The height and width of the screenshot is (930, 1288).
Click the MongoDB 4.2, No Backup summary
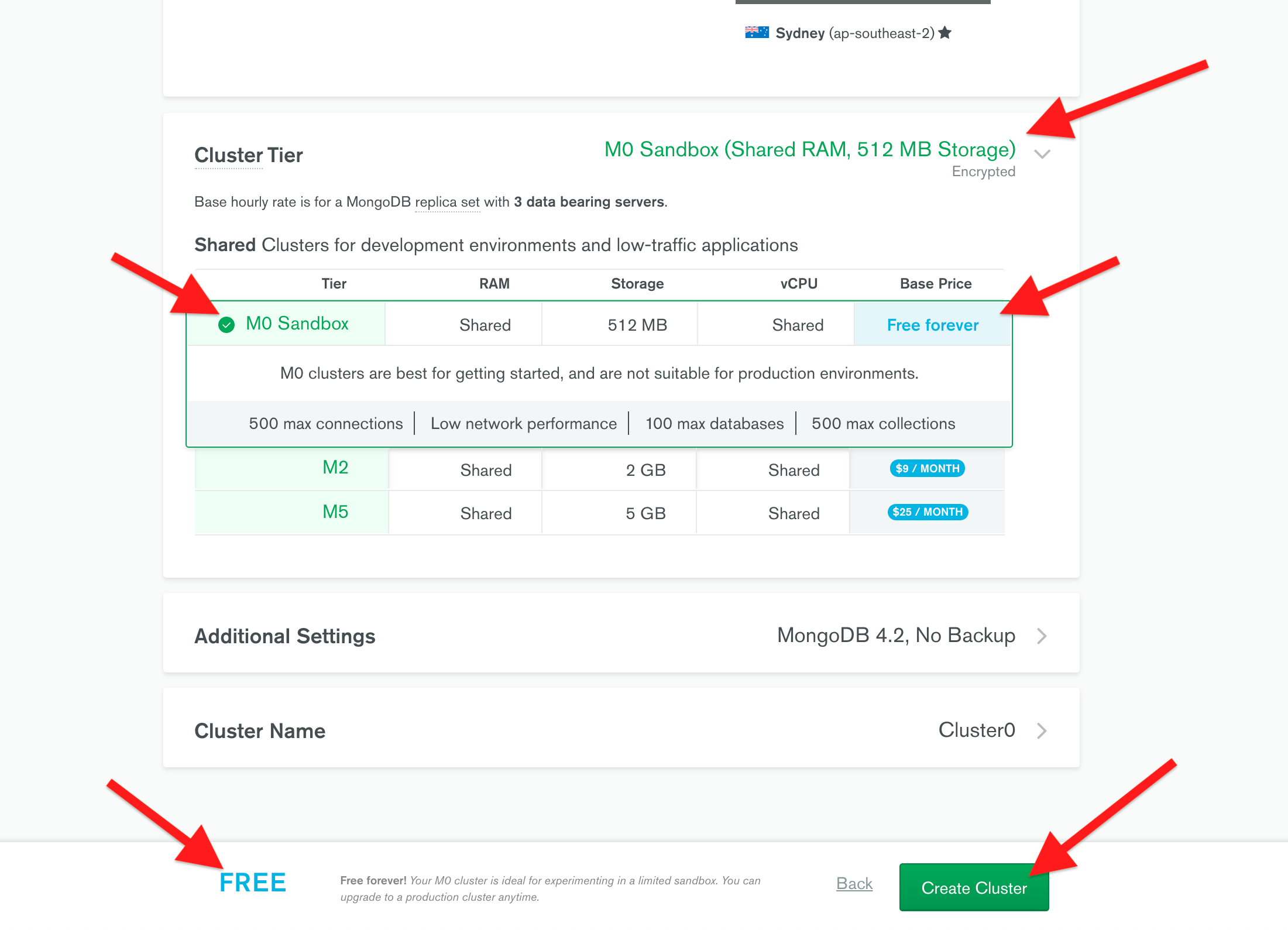pos(895,636)
